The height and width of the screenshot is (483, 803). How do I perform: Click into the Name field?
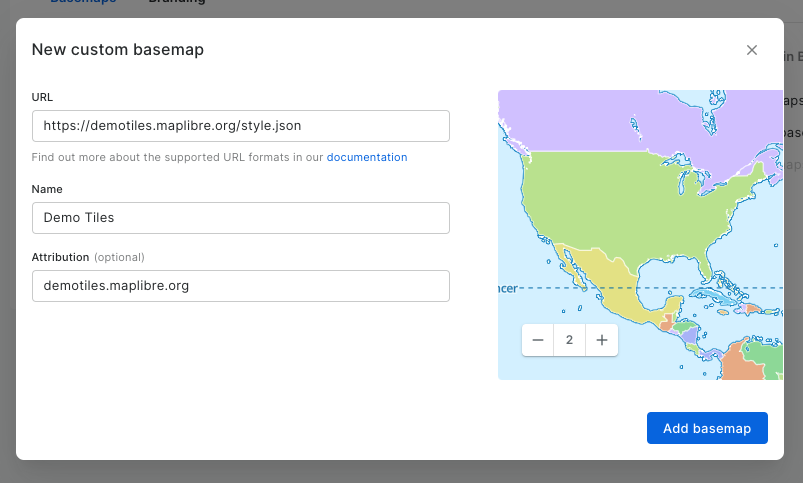pos(240,218)
